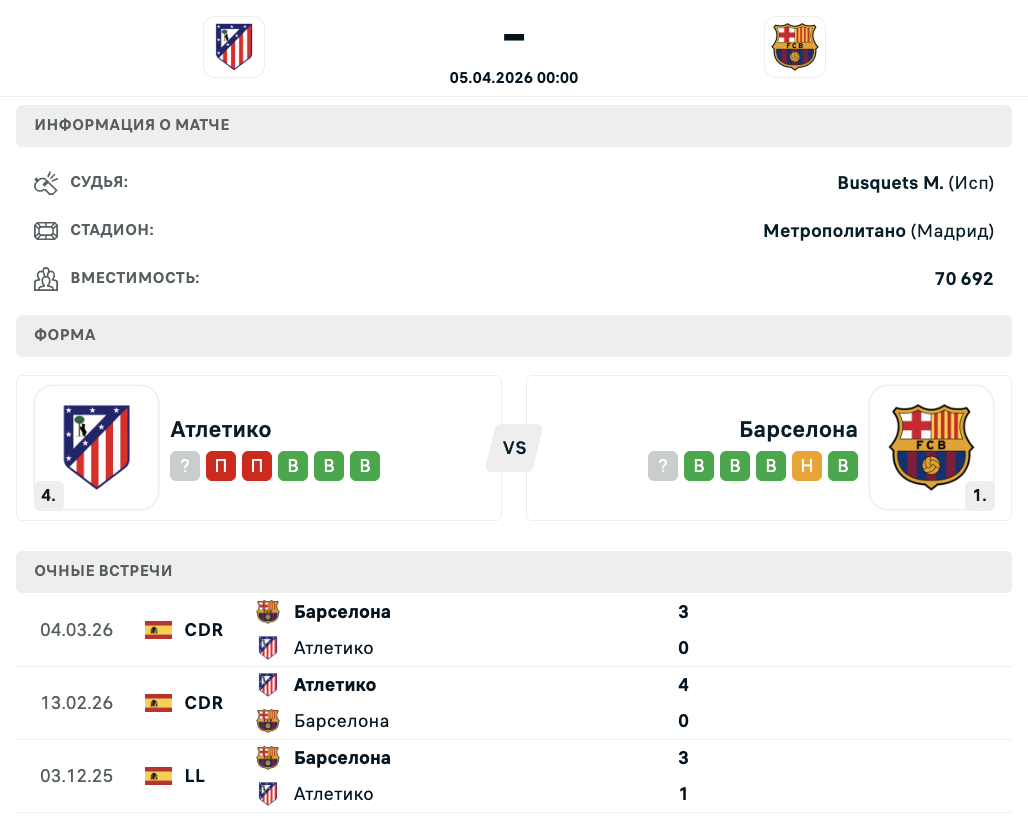This screenshot has height=822, width=1028.
Task: Open the Барселона team name in Форма
Action: coord(798,430)
